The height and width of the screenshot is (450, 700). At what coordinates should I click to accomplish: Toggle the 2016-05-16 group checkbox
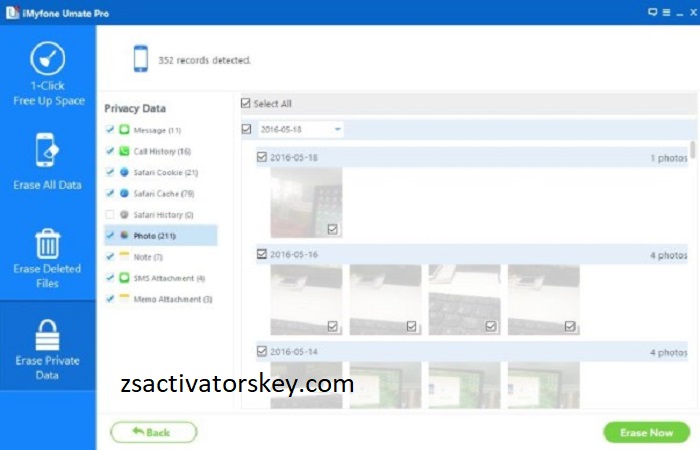point(262,254)
